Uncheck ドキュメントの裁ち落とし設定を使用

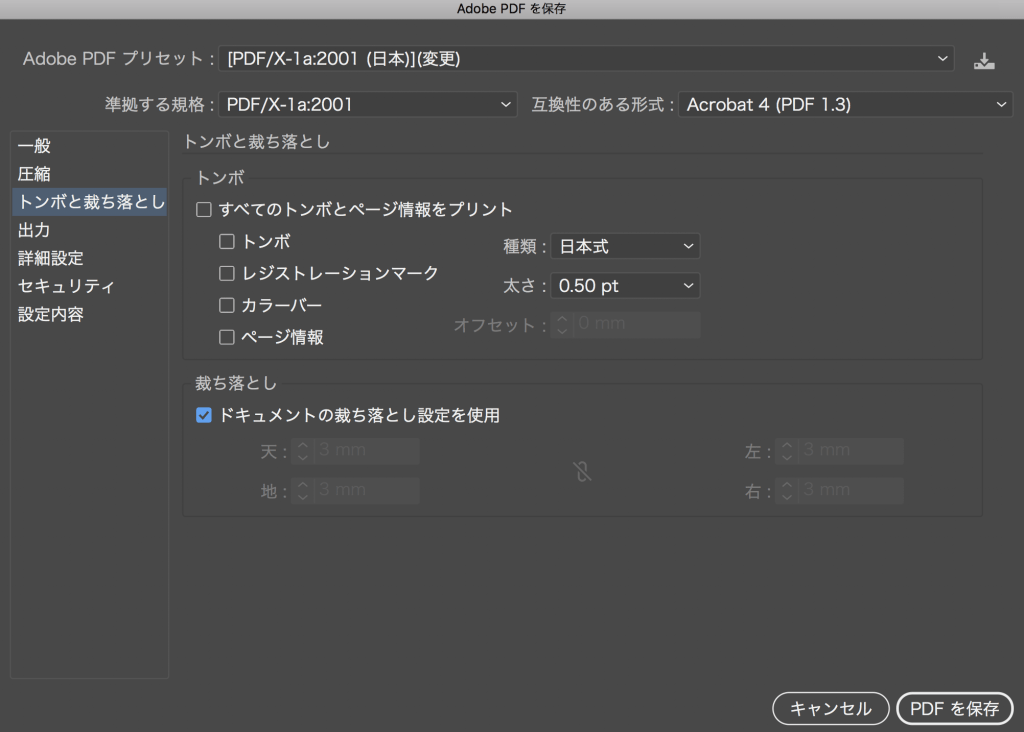click(204, 415)
